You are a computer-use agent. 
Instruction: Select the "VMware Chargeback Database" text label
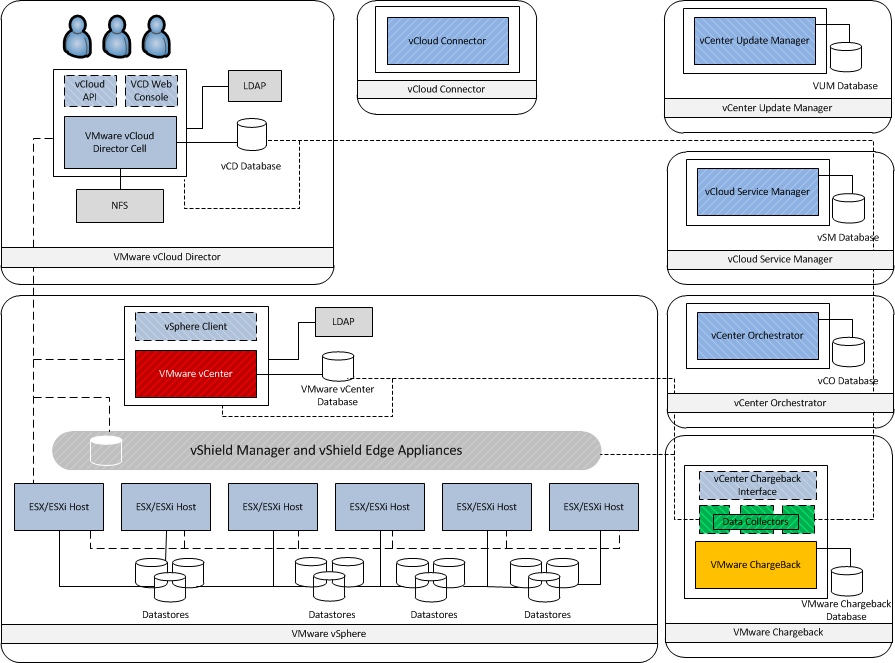pyautogui.click(x=846, y=611)
